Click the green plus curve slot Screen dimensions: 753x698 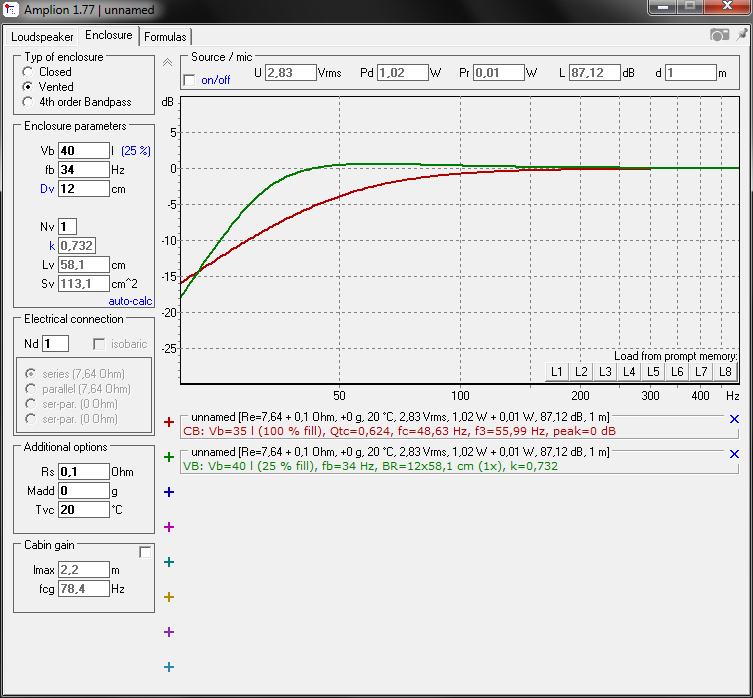tap(169, 457)
